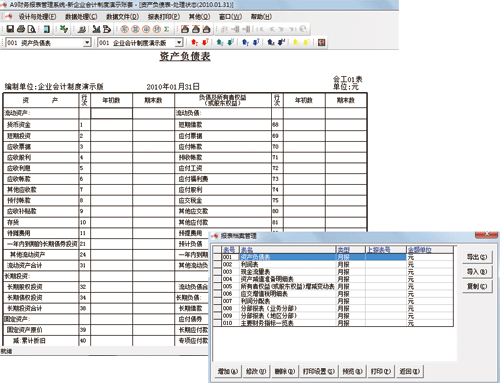Click the 货币资金 年初数 cell
Screen dimensions: 500x383
tap(112, 125)
